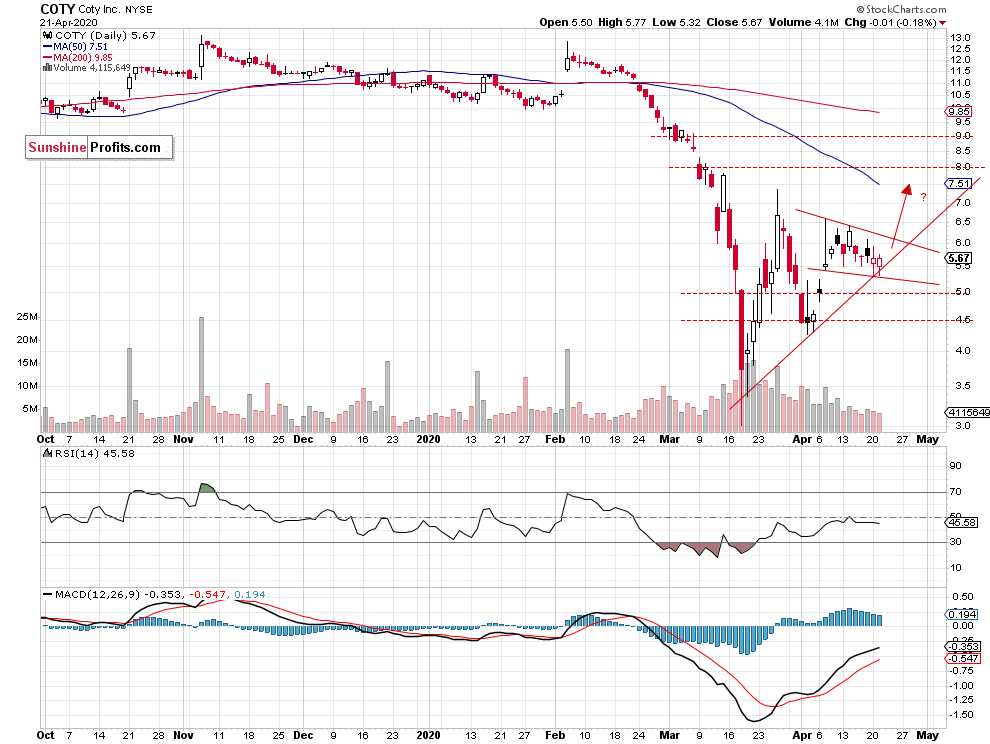Click the 'High 5.77' value in header
The image size is (990, 744).
(x=622, y=22)
